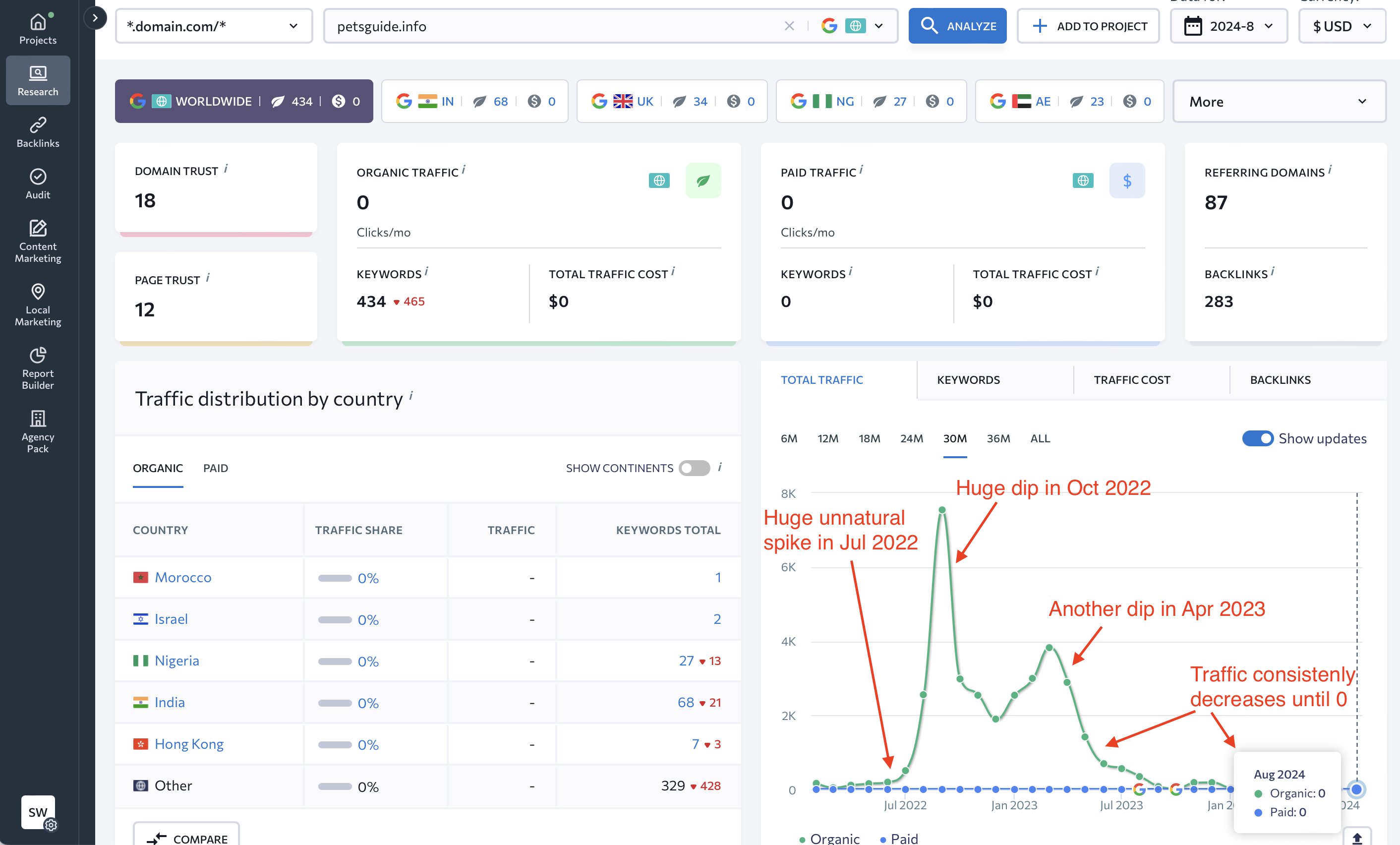
Task: Select the NG region tab
Action: pos(871,101)
